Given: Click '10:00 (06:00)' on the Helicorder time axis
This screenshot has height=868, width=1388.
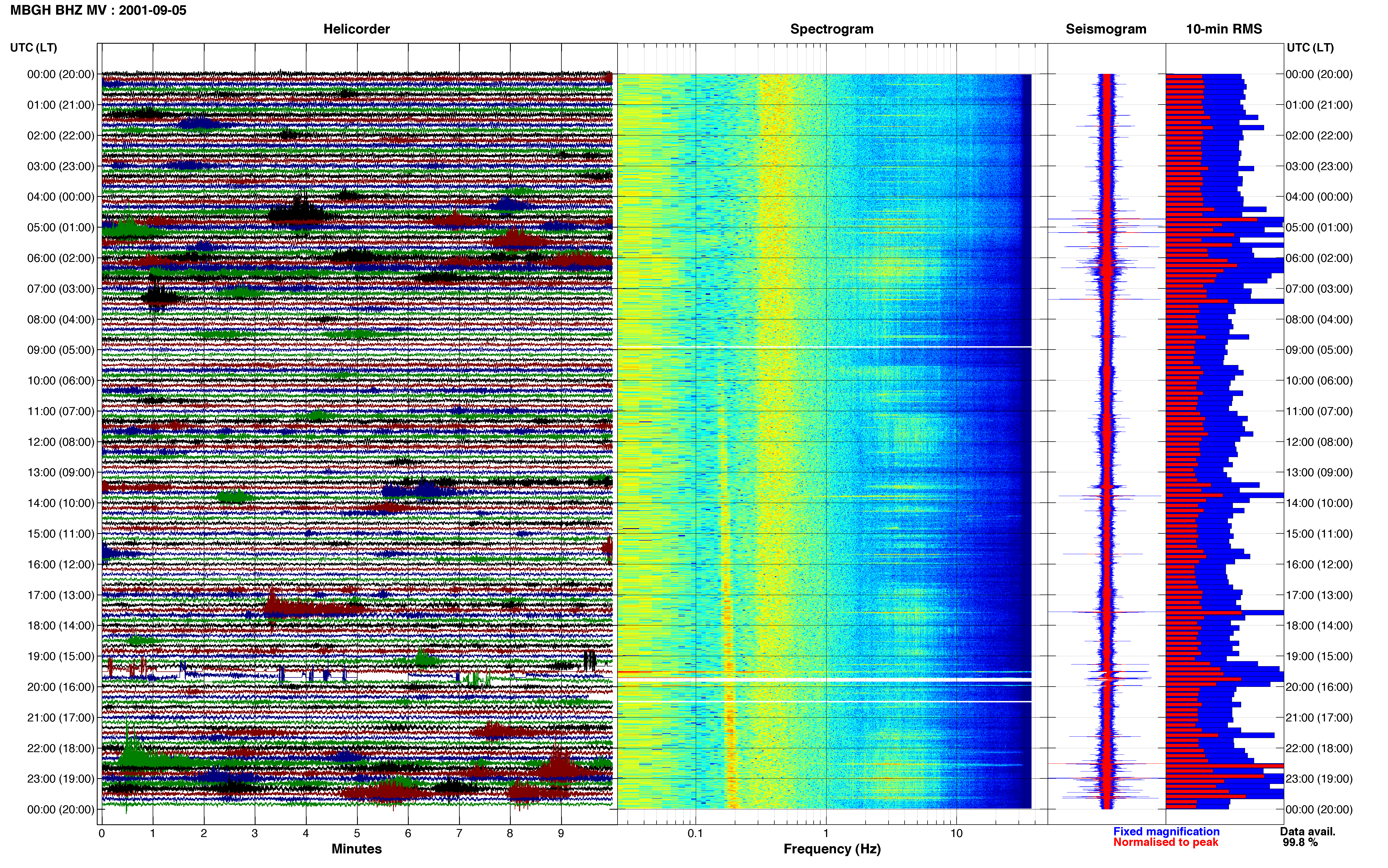Looking at the screenshot, I should pyautogui.click(x=61, y=380).
